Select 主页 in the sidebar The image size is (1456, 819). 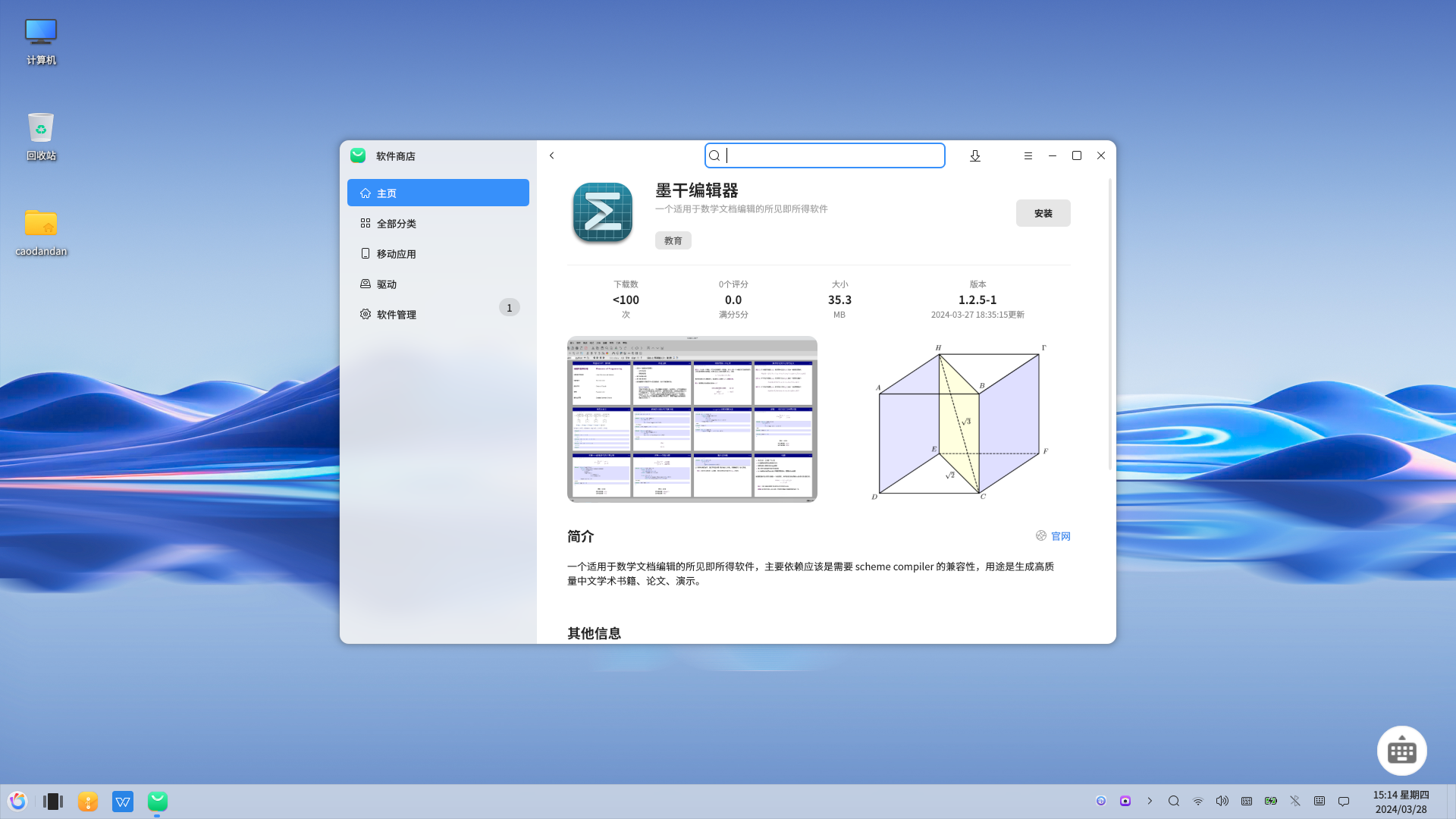click(x=438, y=193)
